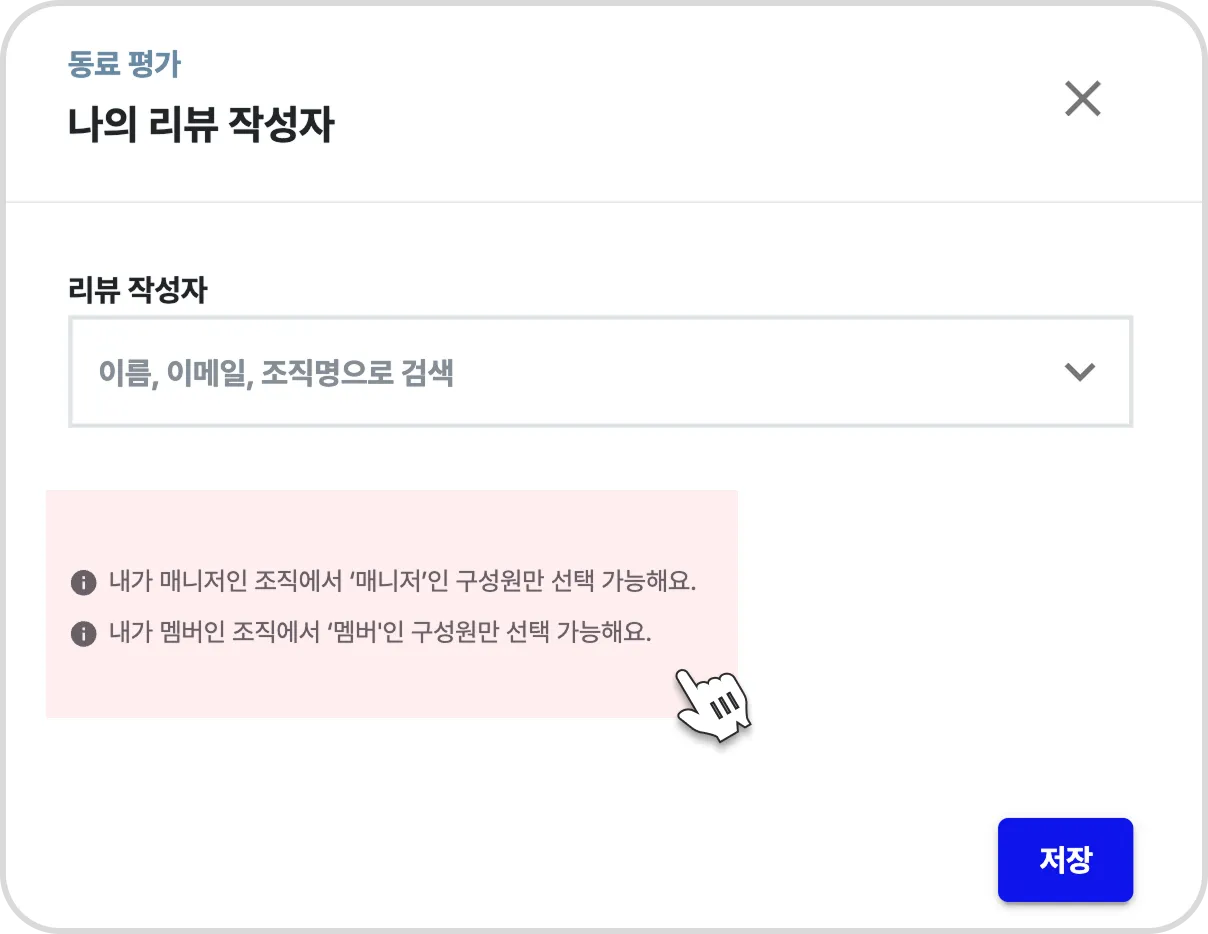
Task: Click the 리뷰 작성자 field label
Action: pyautogui.click(x=138, y=291)
